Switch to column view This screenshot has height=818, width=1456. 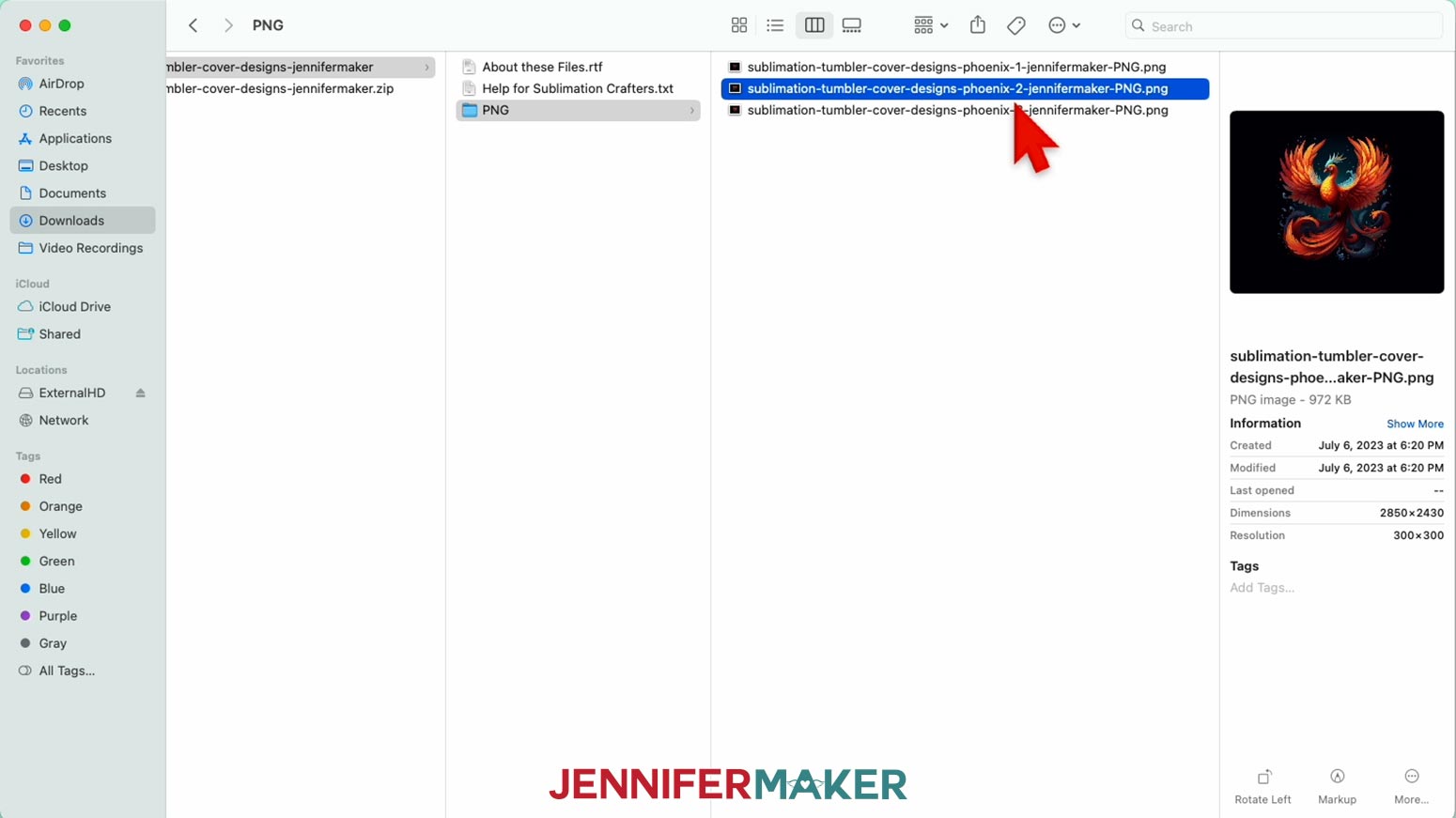[x=814, y=25]
